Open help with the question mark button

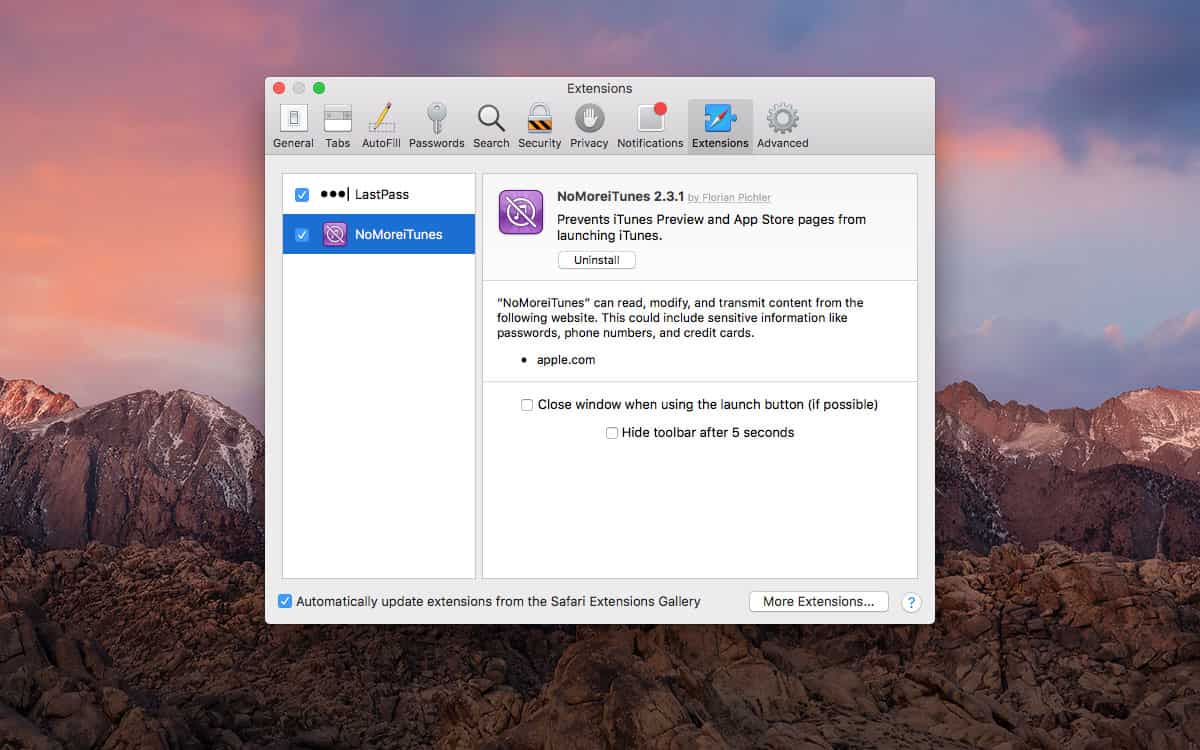(911, 602)
